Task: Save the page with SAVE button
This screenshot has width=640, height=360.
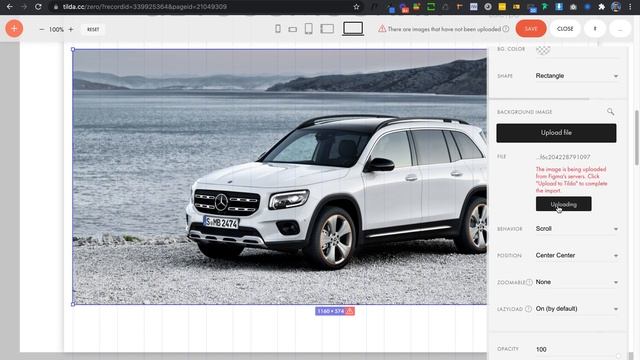Action: [531, 29]
